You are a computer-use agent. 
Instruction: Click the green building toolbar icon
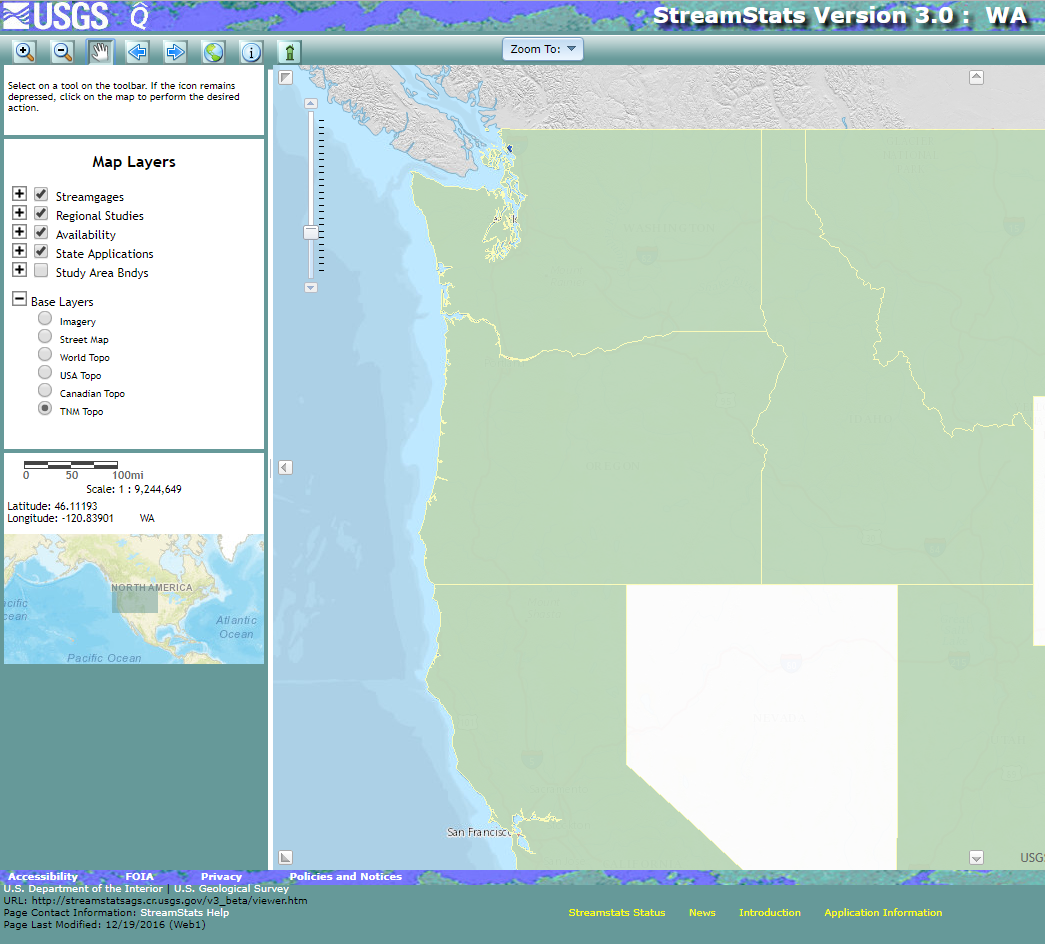(x=289, y=51)
